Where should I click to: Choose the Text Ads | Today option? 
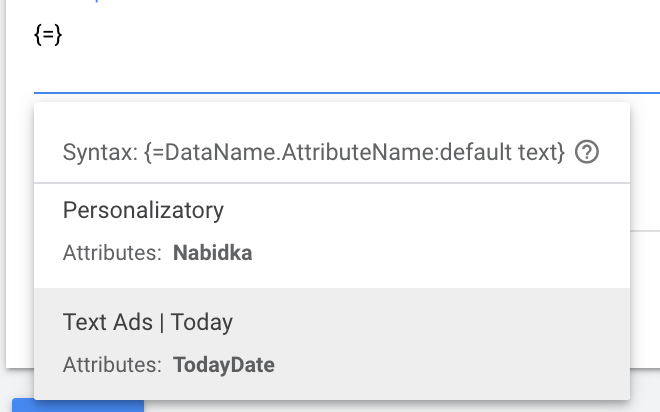click(x=148, y=322)
